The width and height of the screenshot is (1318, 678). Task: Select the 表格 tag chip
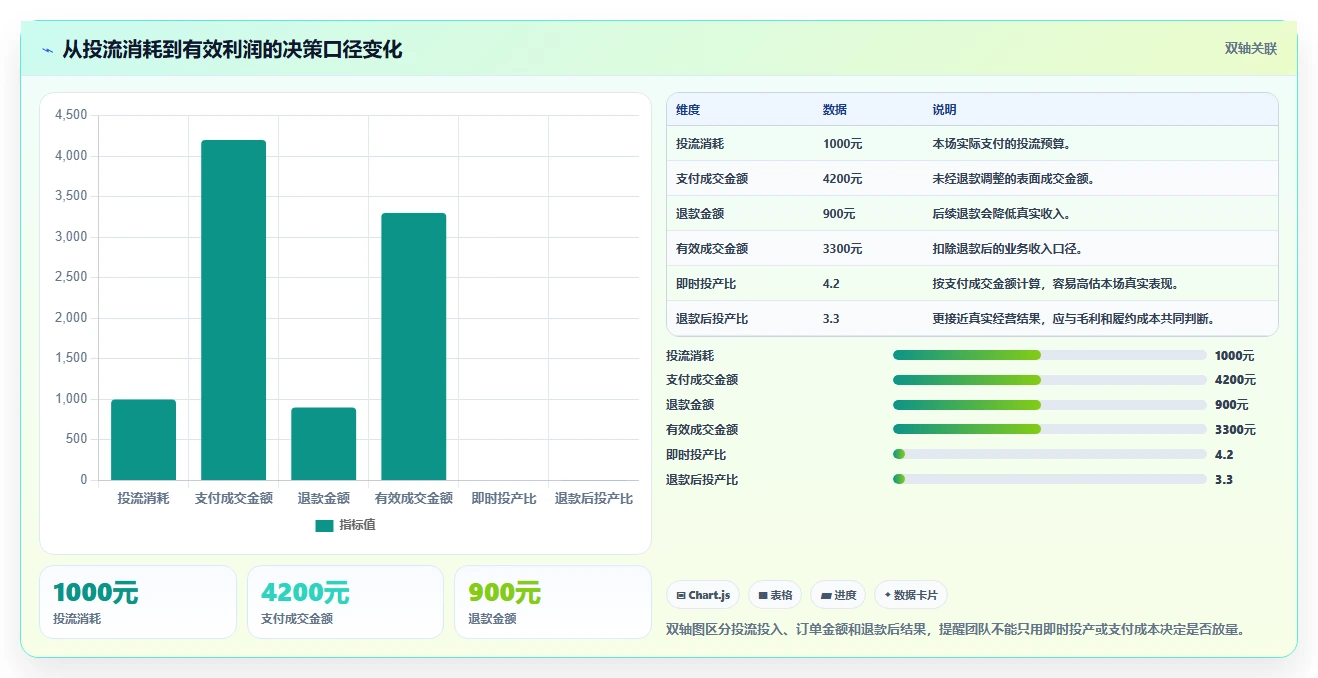[x=775, y=595]
